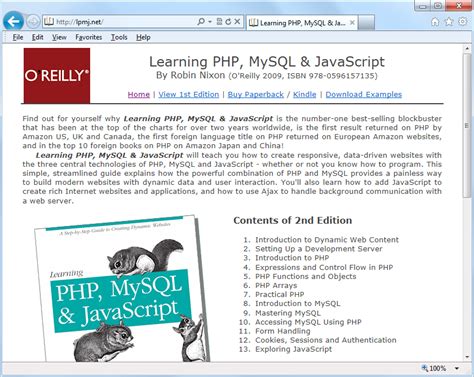Click the 'By Robin Nixon' author line
The width and height of the screenshot is (474, 377).
(267, 75)
